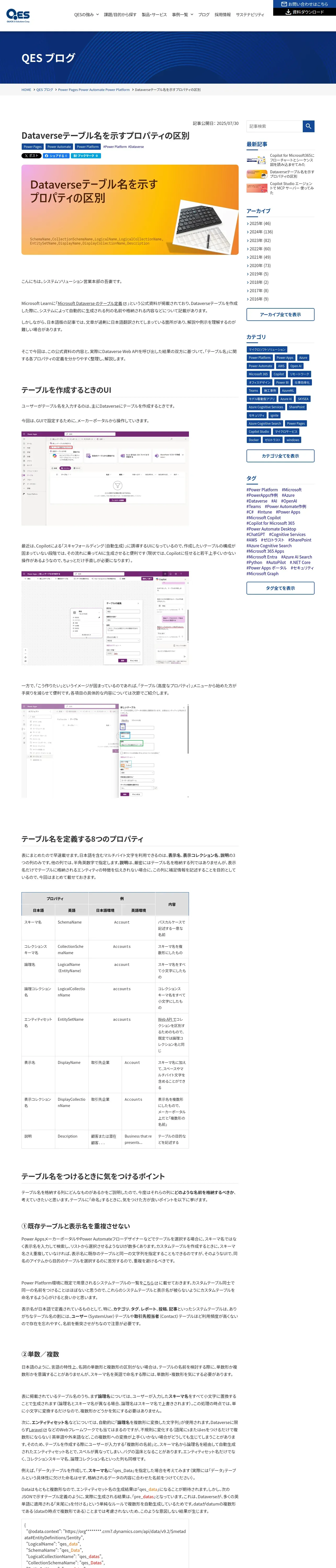The width and height of the screenshot is (336, 1568).
Task: Click the #.NET Core tag link
Action: [x=300, y=562]
